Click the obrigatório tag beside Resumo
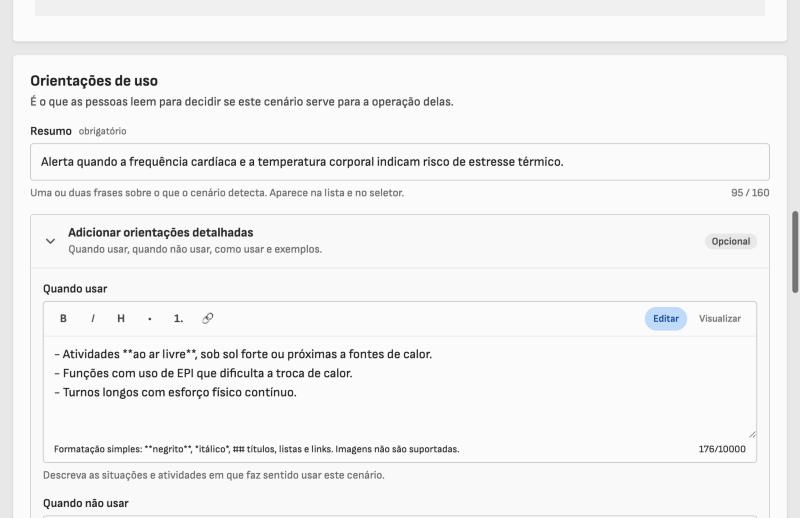The height and width of the screenshot is (518, 800). pos(103,131)
